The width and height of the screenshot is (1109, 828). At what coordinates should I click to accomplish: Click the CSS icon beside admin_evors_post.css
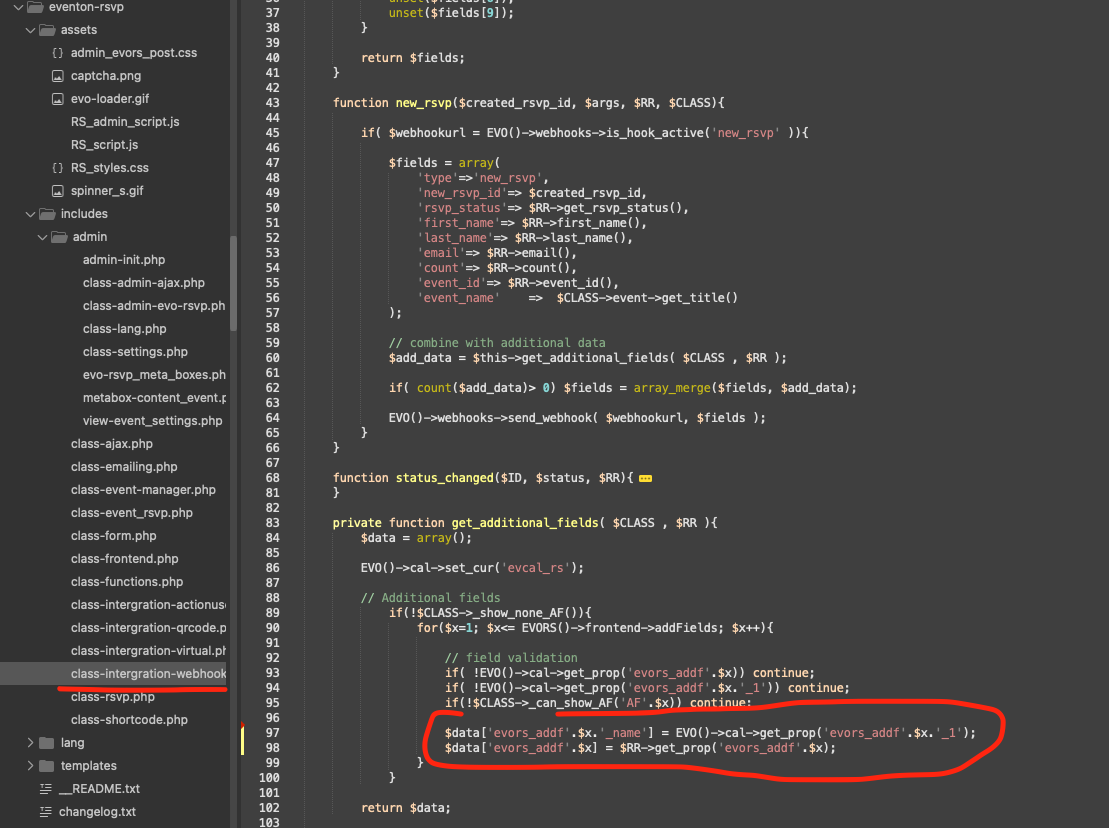58,53
